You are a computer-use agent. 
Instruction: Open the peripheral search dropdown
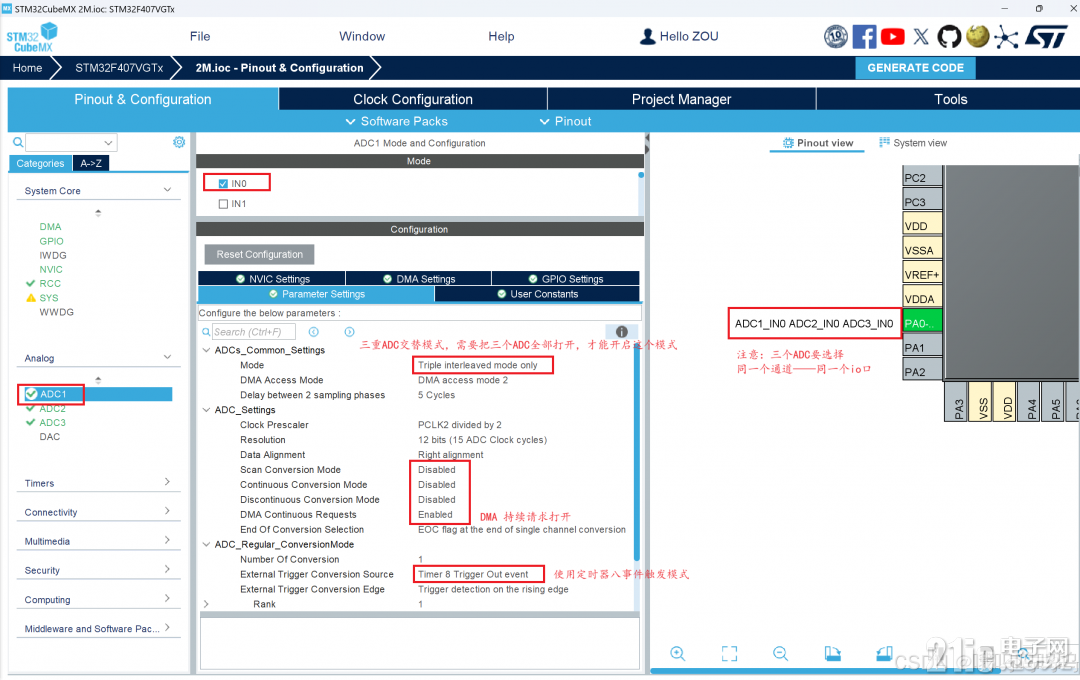(108, 143)
